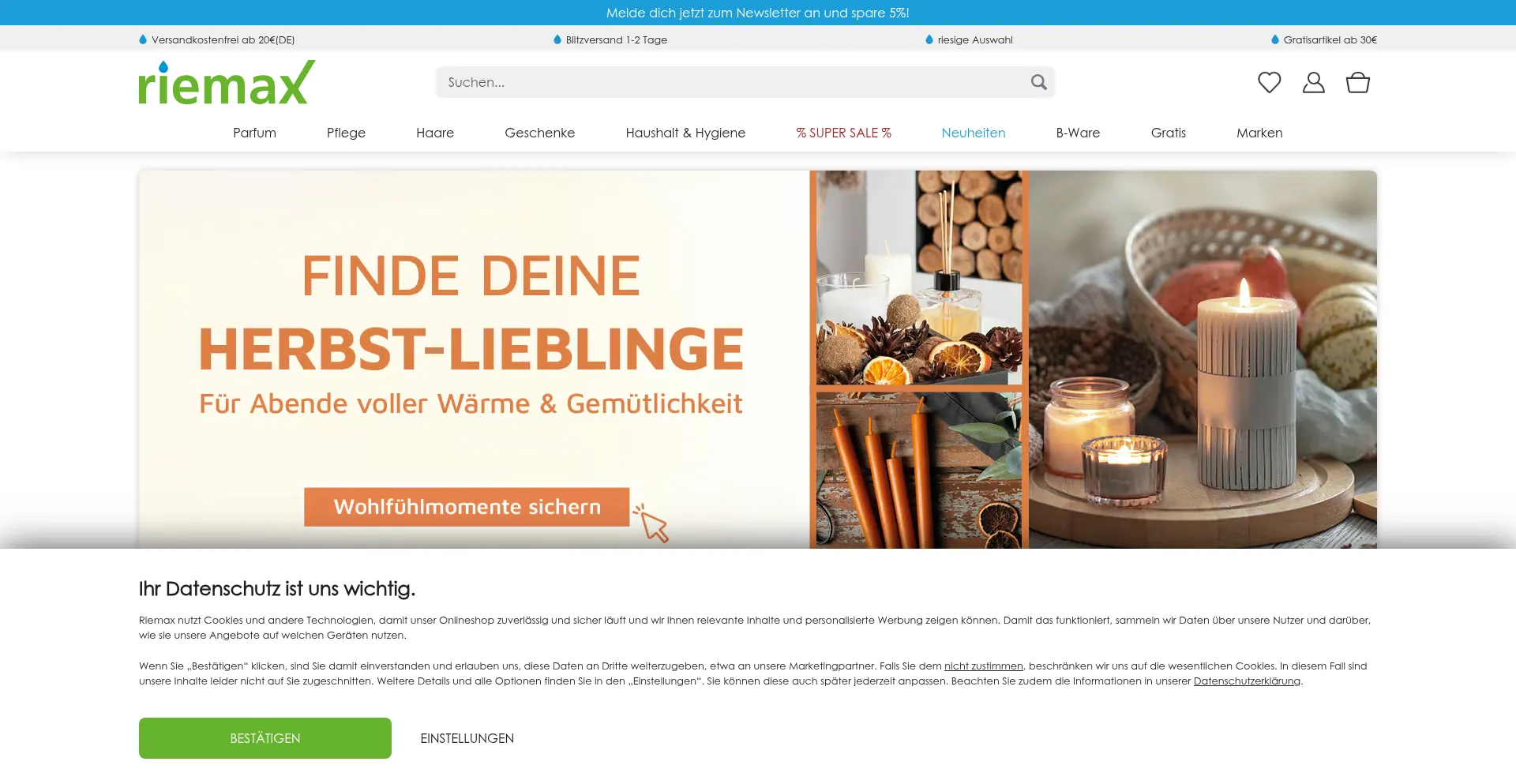Click the drop icon beside Blitzversand

point(557,39)
